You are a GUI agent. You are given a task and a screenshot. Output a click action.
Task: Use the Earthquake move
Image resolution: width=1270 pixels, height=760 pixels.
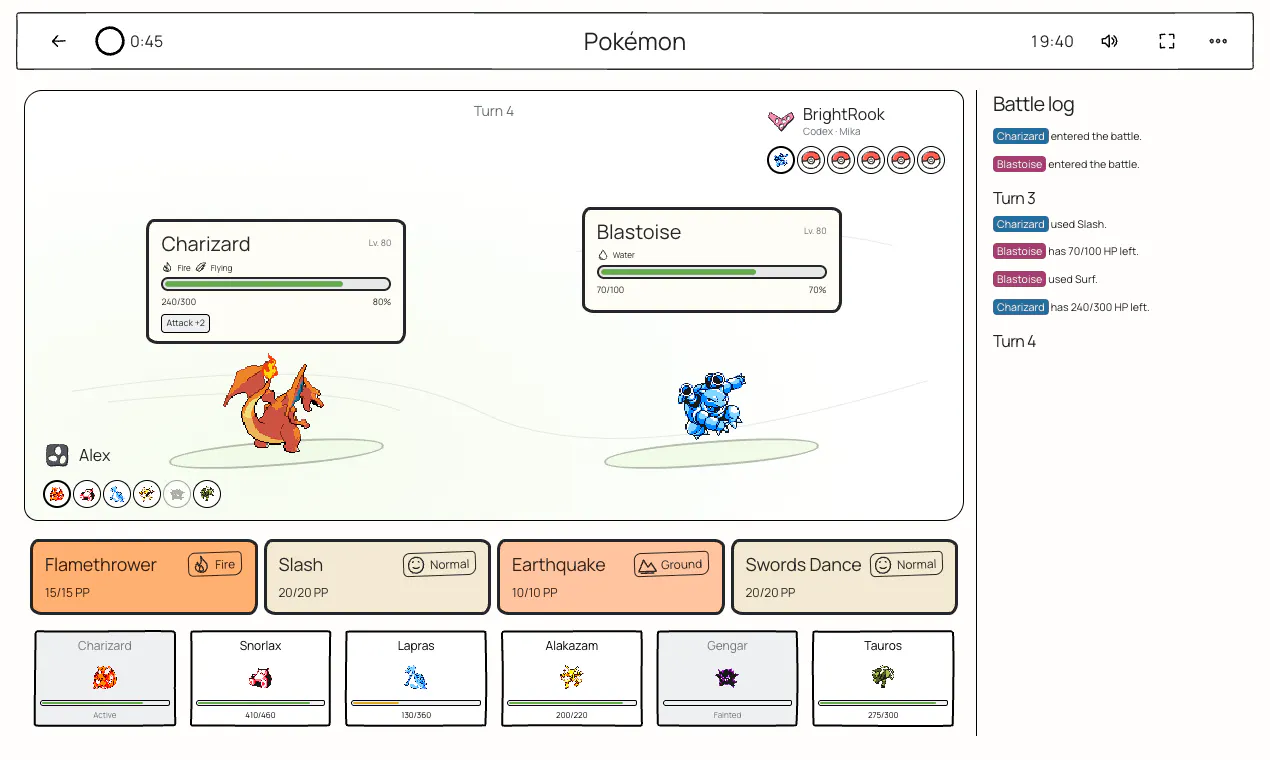click(x=611, y=577)
